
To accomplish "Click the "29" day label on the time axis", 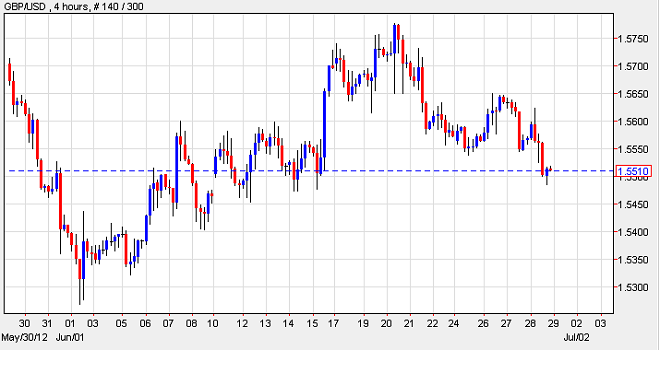I will [554, 323].
